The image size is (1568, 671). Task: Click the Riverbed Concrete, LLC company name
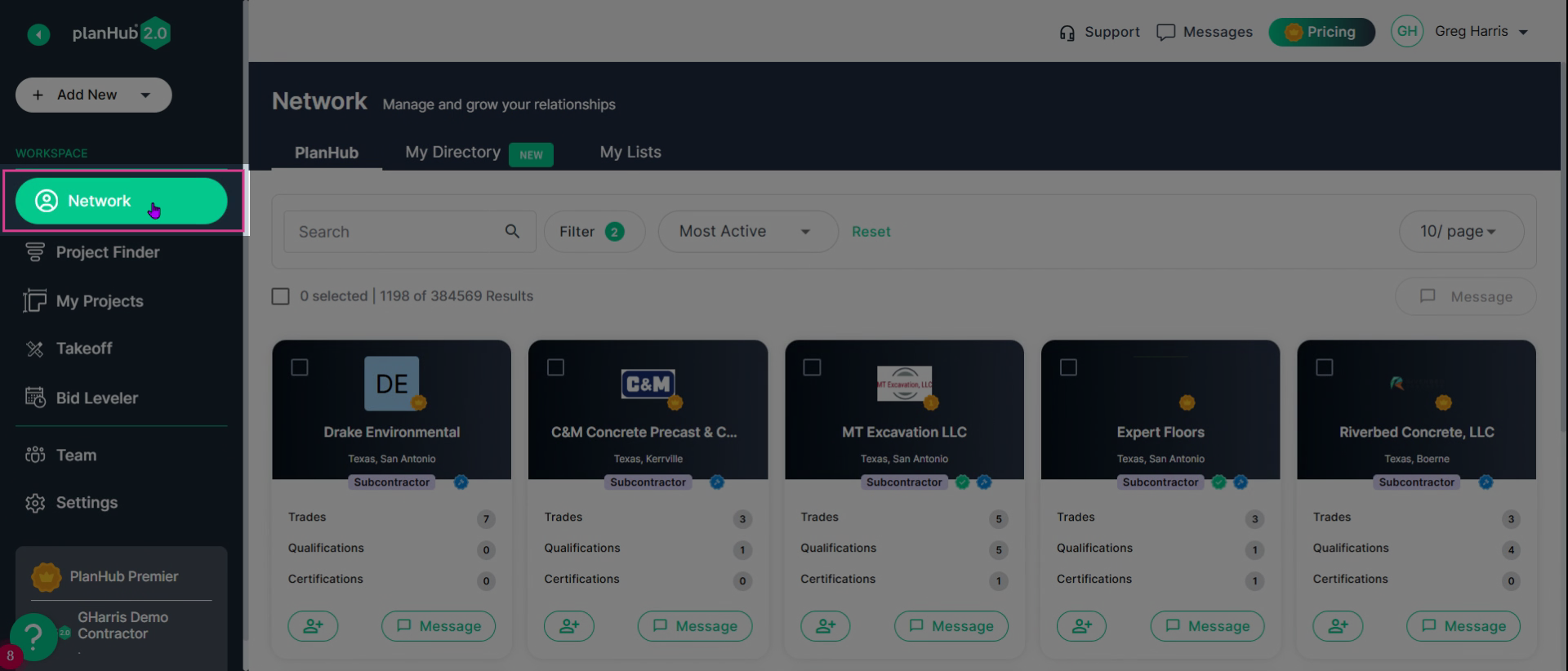(x=1417, y=433)
